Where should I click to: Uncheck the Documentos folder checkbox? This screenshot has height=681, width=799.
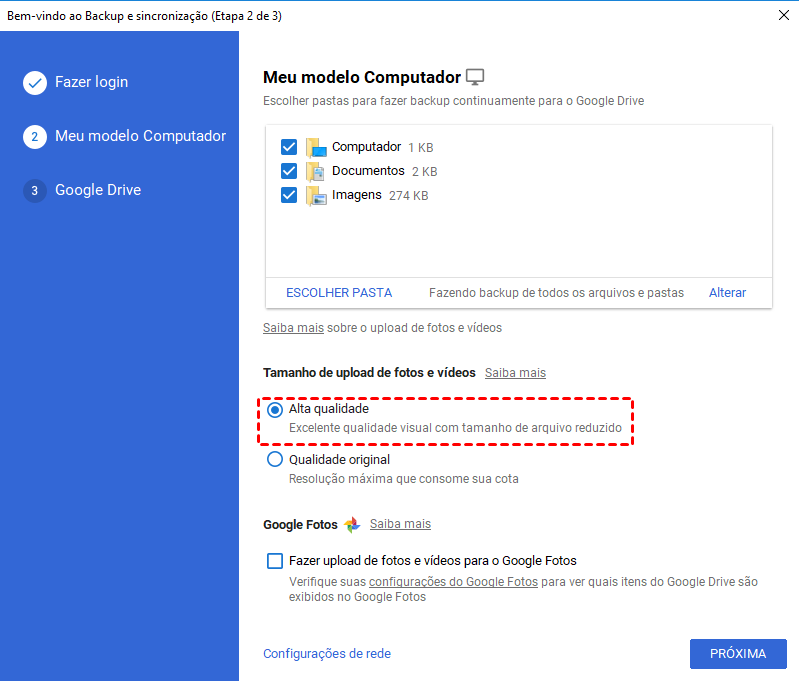coord(289,171)
